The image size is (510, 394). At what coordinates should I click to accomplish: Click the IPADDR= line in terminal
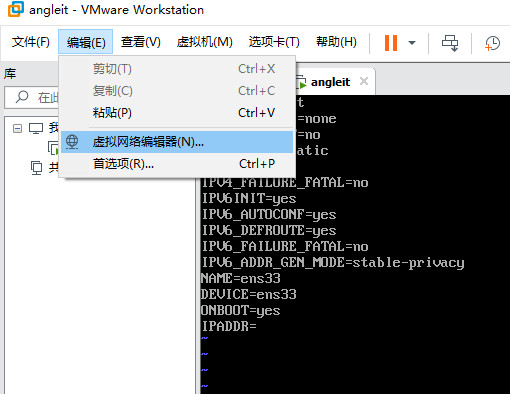229,326
